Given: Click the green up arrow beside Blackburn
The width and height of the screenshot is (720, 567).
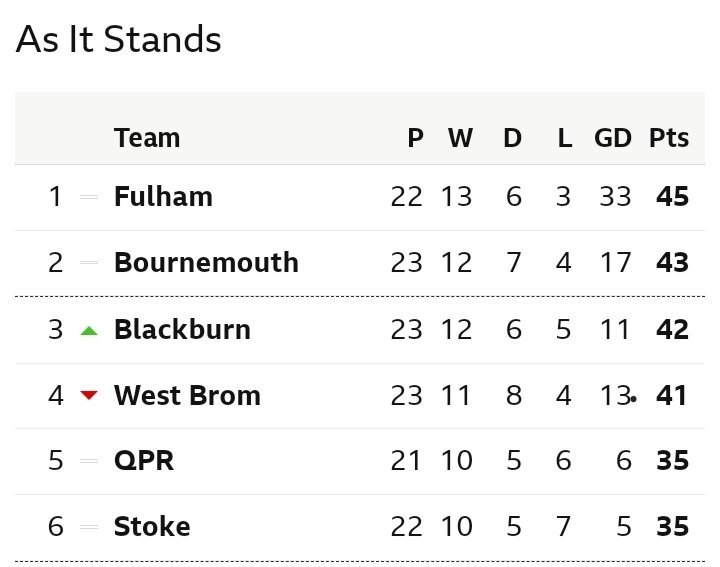Looking at the screenshot, I should 89,331.
